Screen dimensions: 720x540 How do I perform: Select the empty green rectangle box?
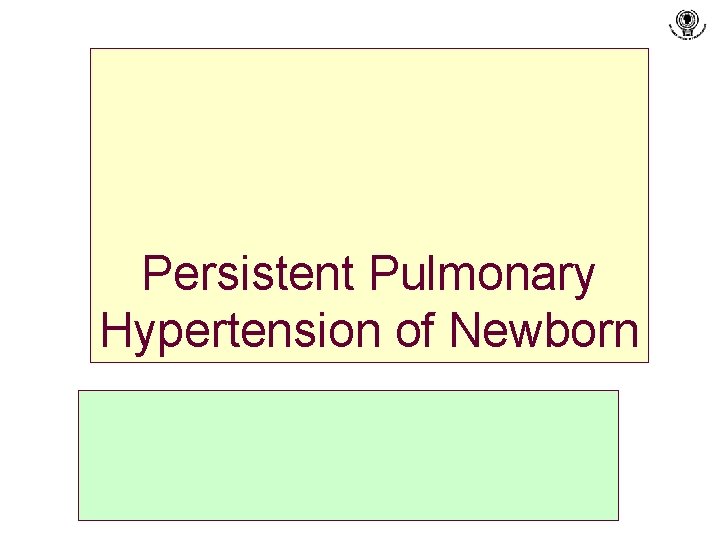[349, 455]
